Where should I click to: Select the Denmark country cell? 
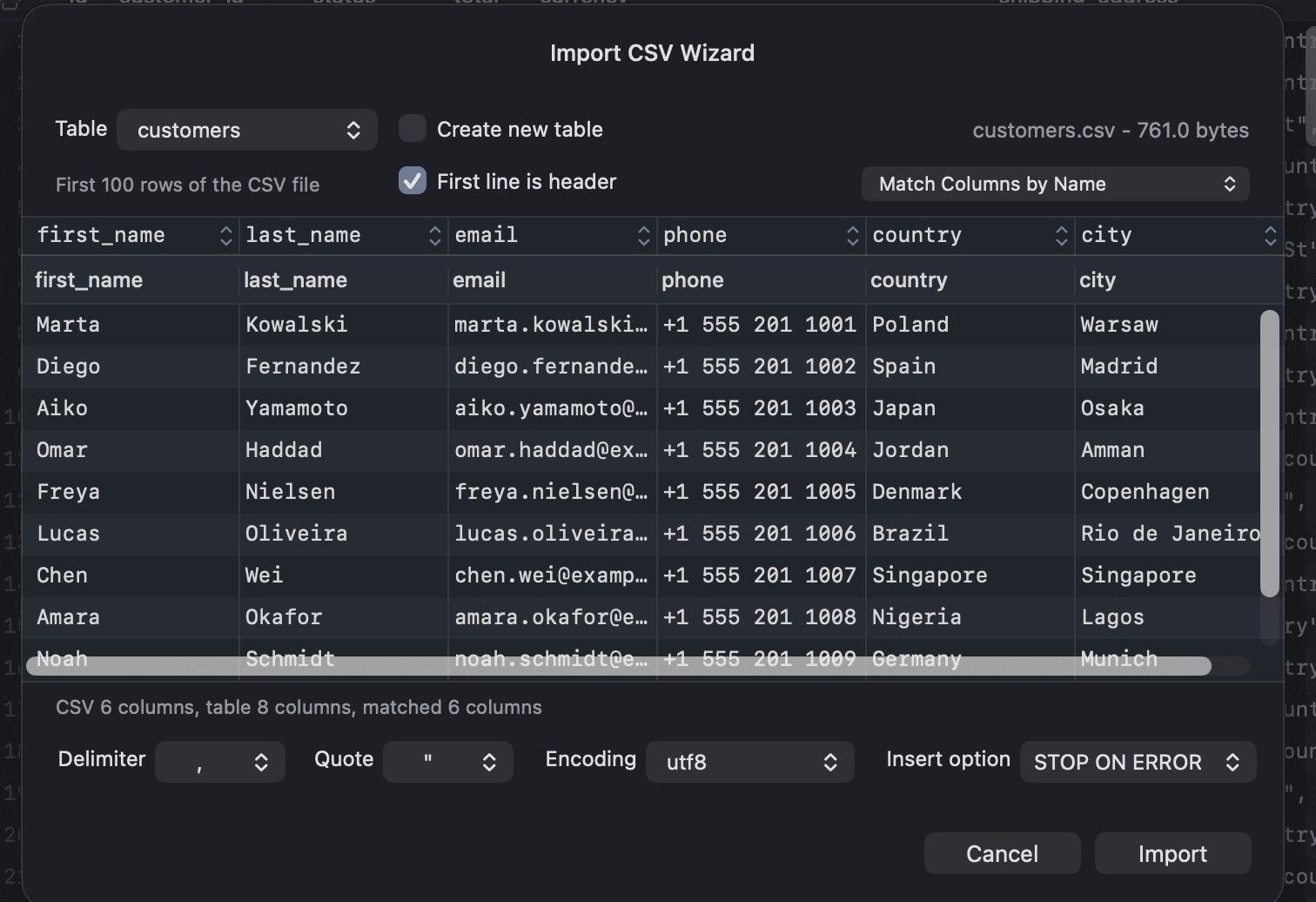pos(970,492)
